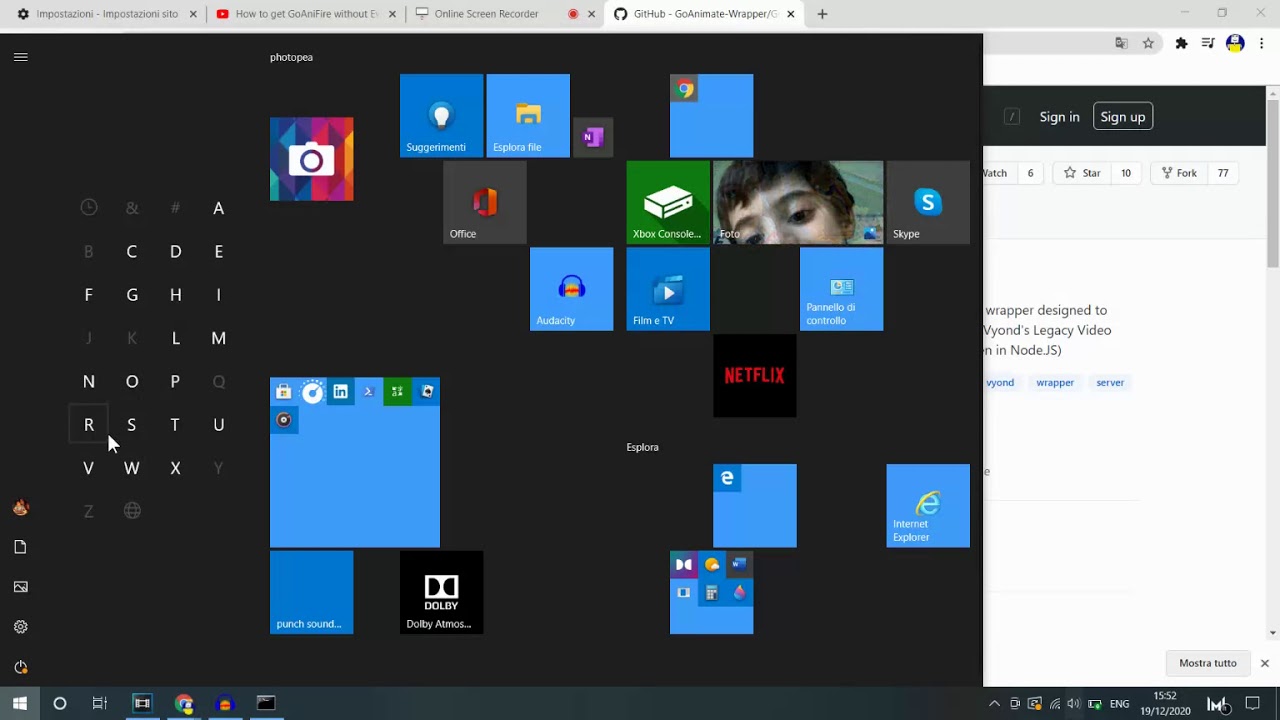The height and width of the screenshot is (720, 1280).
Task: Open the Skype tile
Action: (x=928, y=202)
